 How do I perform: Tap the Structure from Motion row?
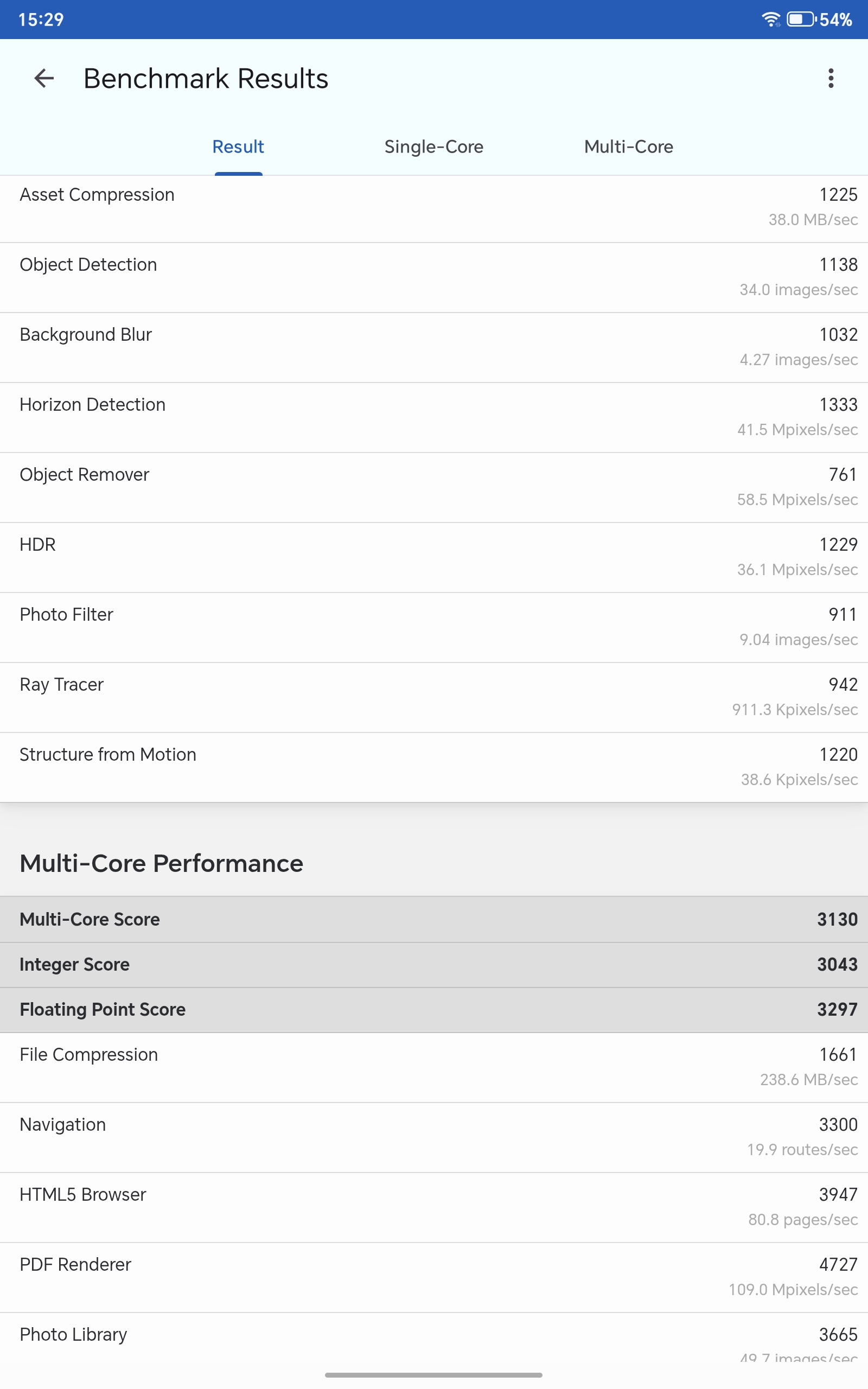coord(434,767)
